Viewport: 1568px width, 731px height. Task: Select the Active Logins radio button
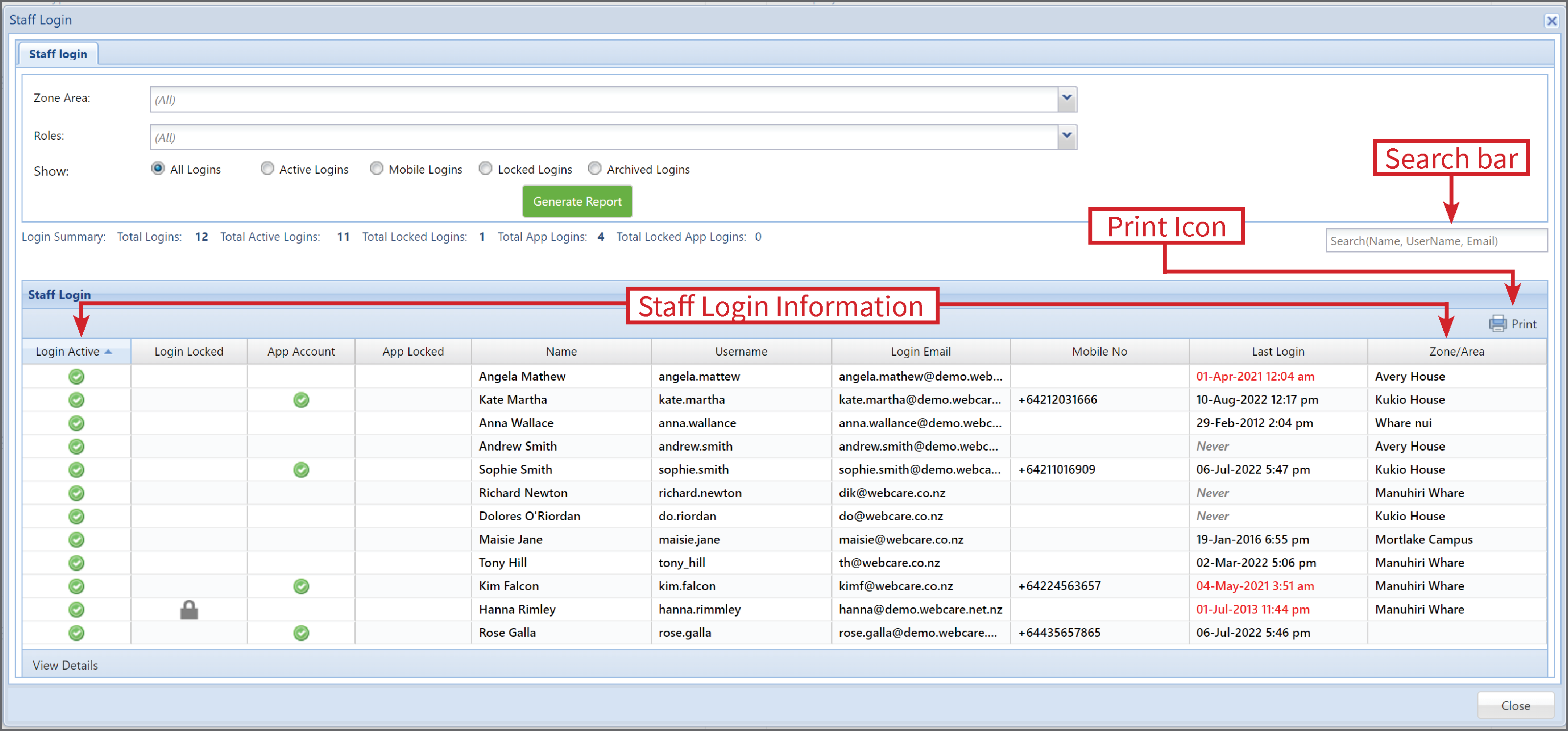267,169
